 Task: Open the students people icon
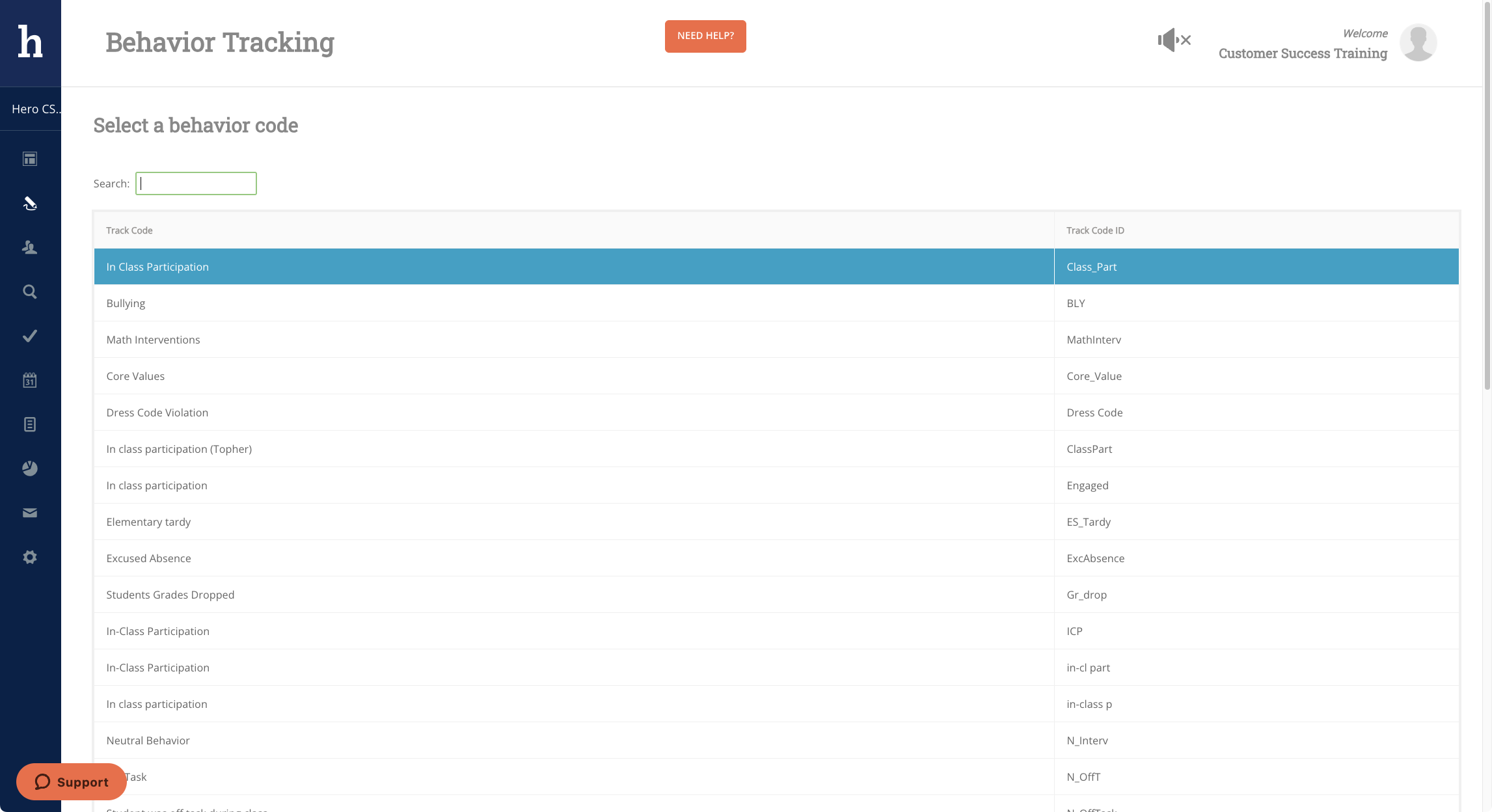point(30,247)
